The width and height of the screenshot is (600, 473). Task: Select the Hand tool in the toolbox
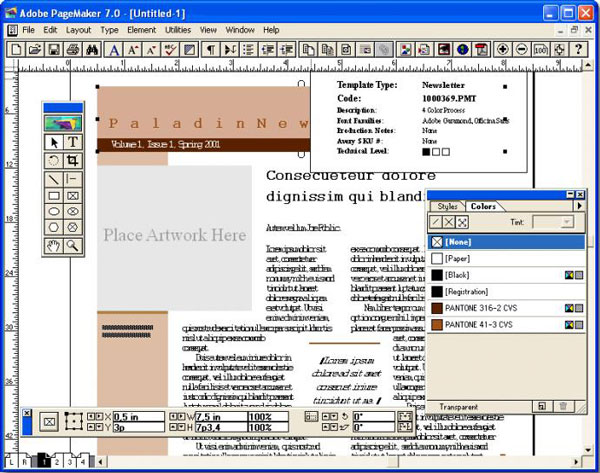coord(54,246)
